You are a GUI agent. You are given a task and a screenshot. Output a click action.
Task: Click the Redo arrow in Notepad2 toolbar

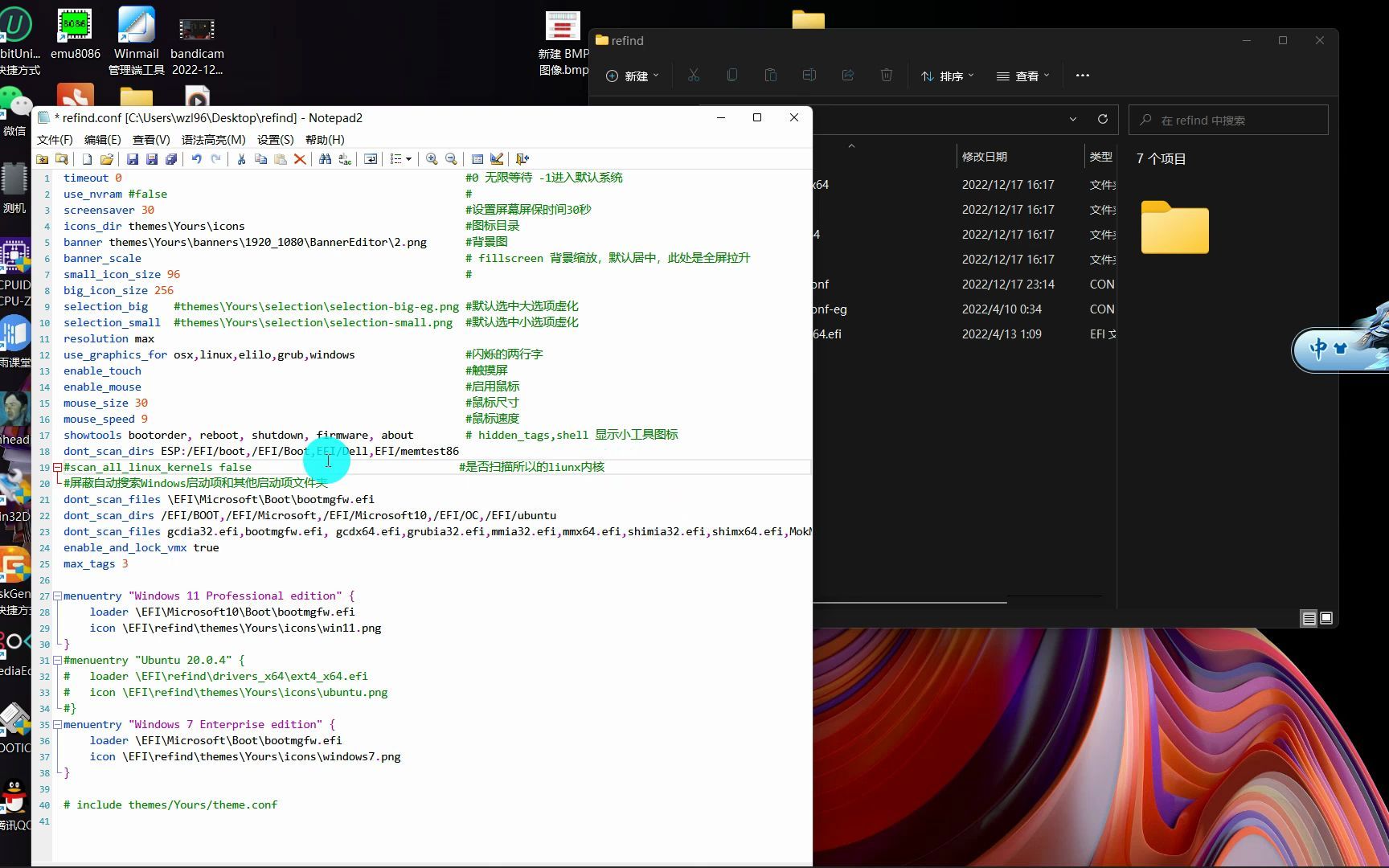[x=216, y=159]
